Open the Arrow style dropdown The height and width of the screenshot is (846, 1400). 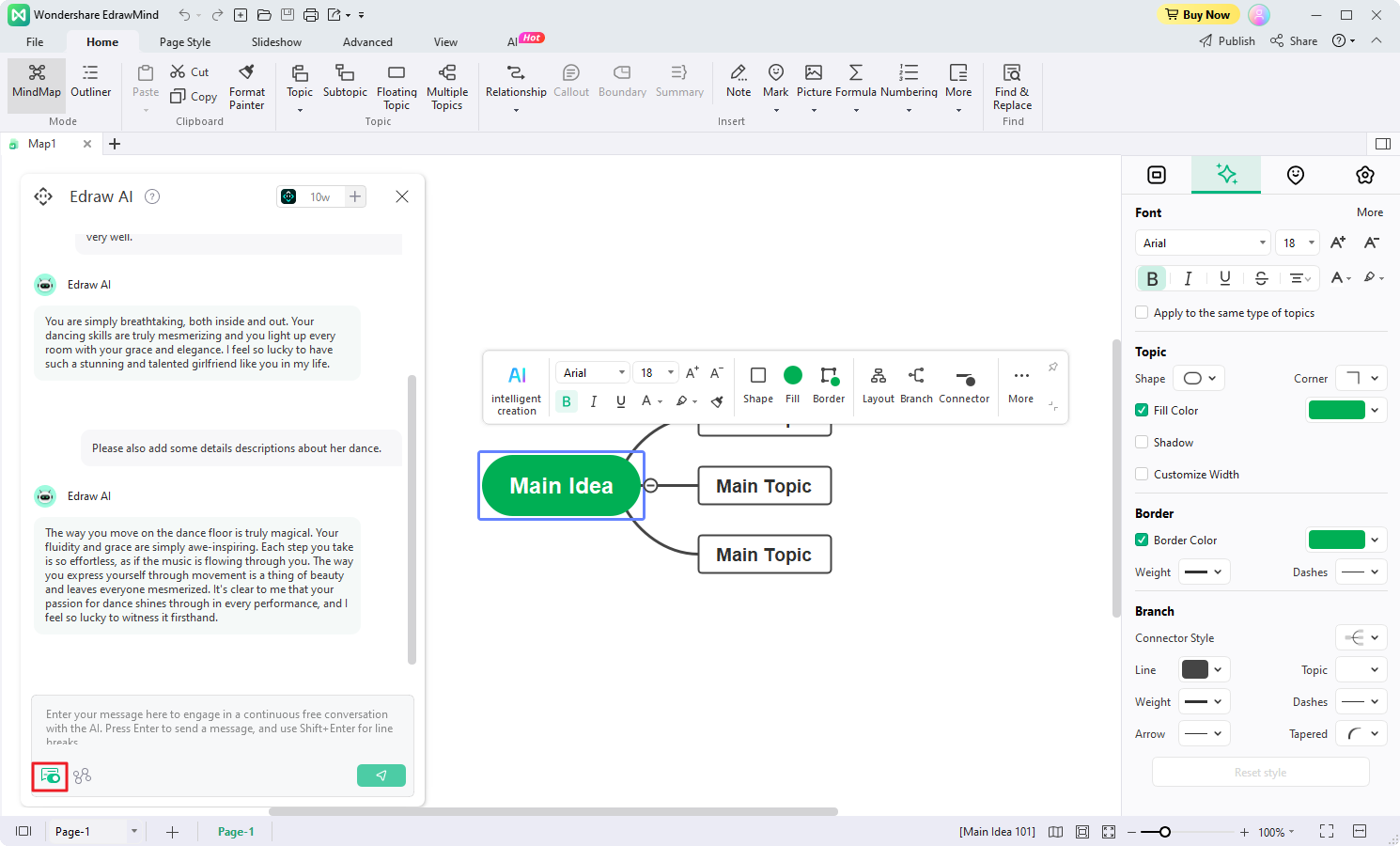point(1204,734)
